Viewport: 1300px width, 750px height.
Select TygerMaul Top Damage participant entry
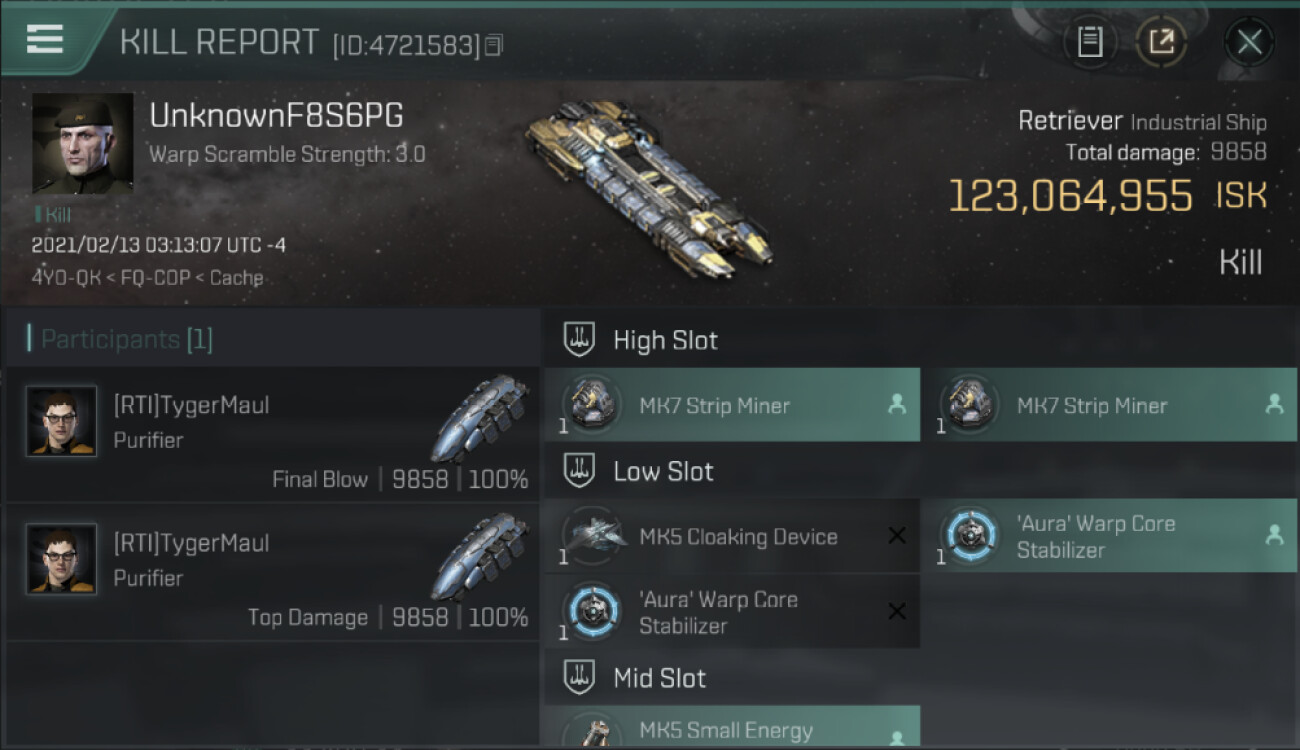tap(272, 573)
